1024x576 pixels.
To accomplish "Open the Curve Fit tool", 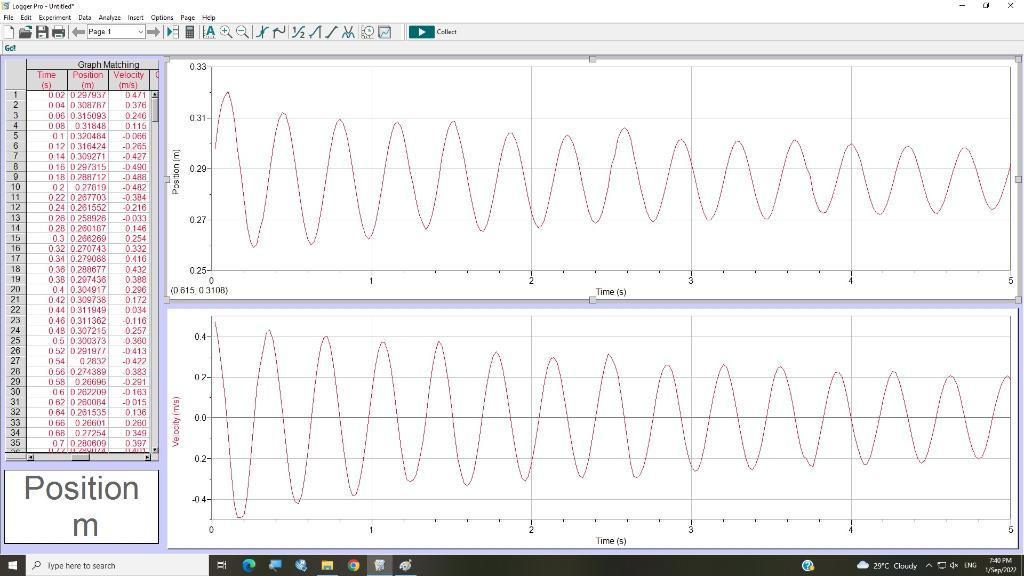I will point(347,32).
